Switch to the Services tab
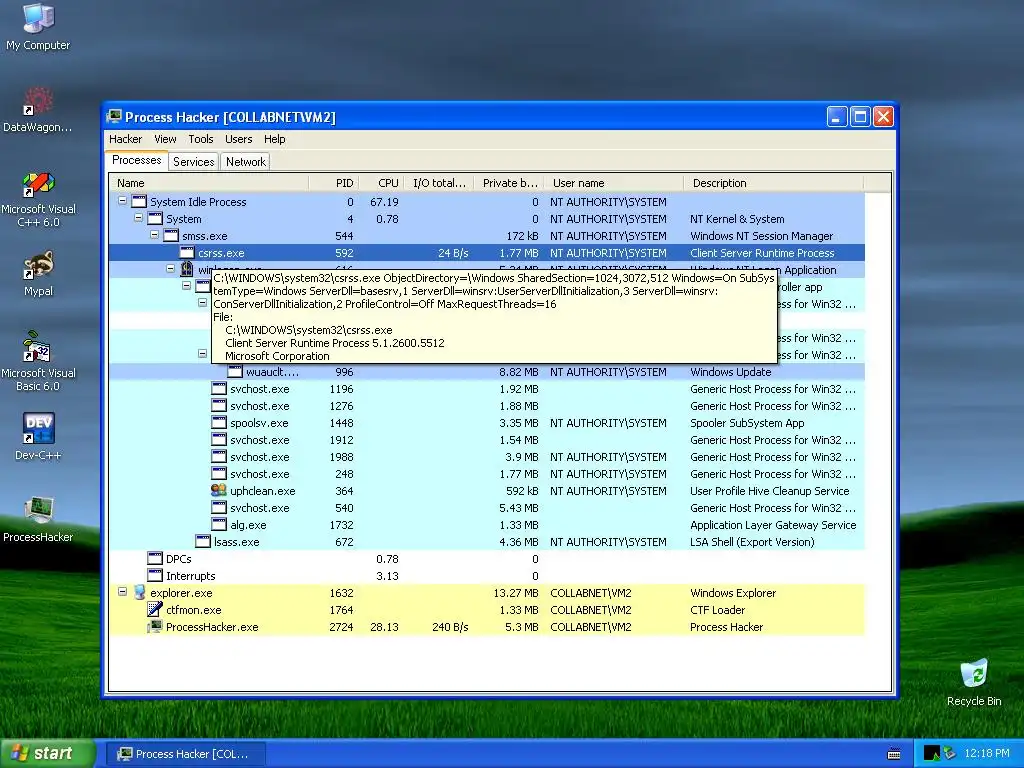This screenshot has width=1024, height=768. (193, 162)
